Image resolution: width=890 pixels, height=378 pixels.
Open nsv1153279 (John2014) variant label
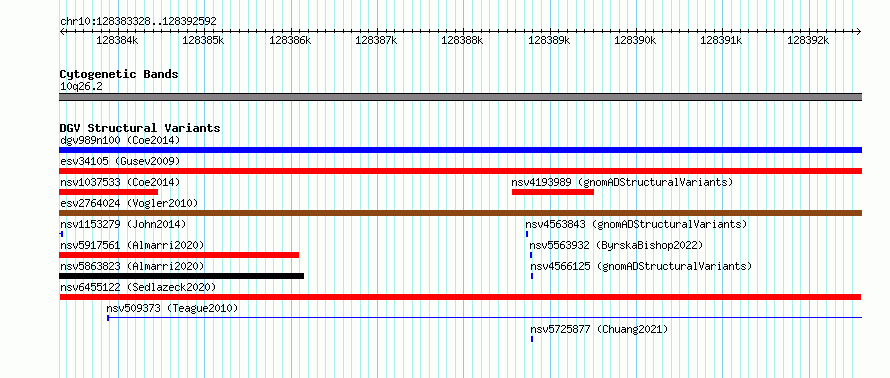(123, 224)
